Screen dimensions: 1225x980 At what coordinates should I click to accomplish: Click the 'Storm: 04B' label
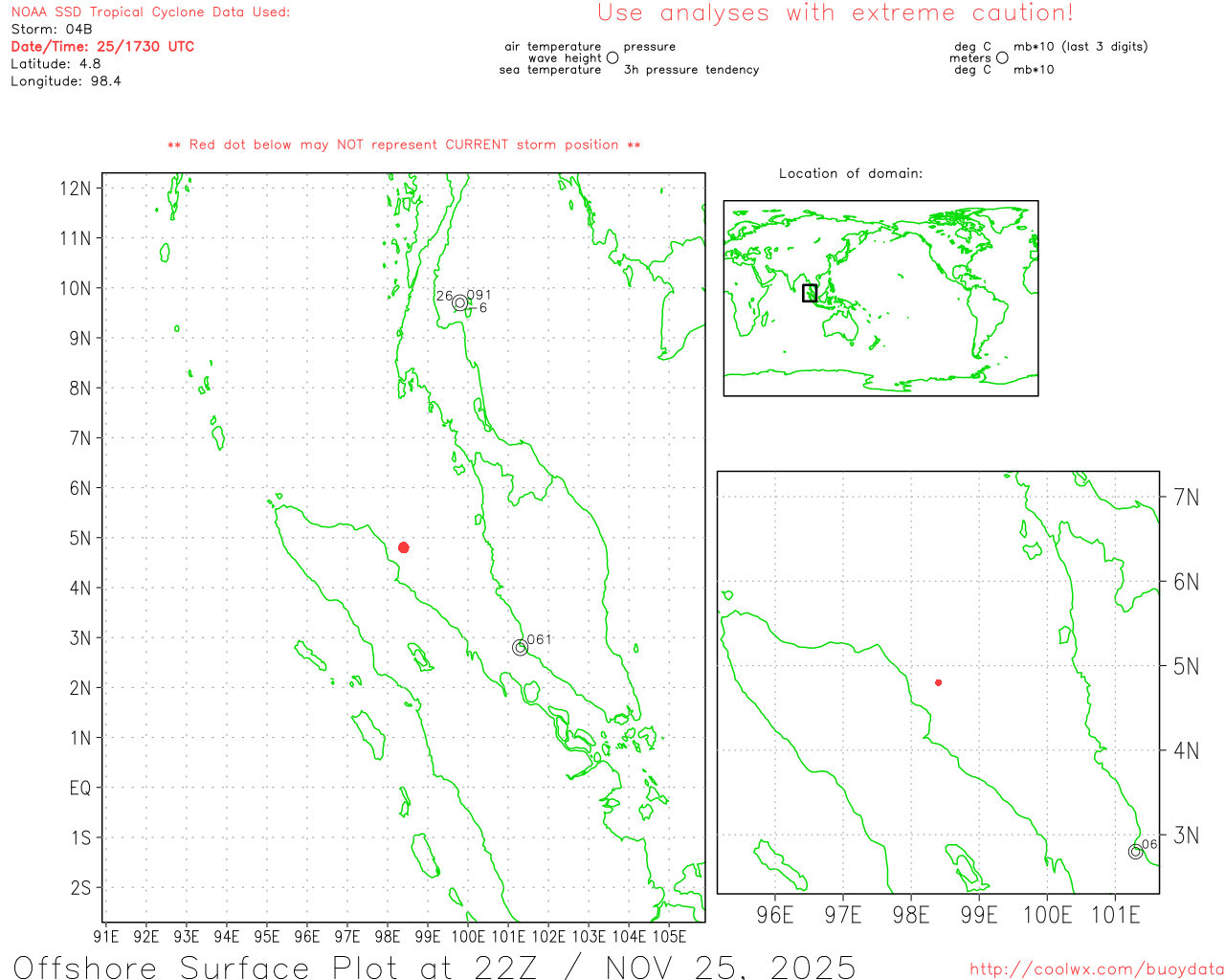52,29
